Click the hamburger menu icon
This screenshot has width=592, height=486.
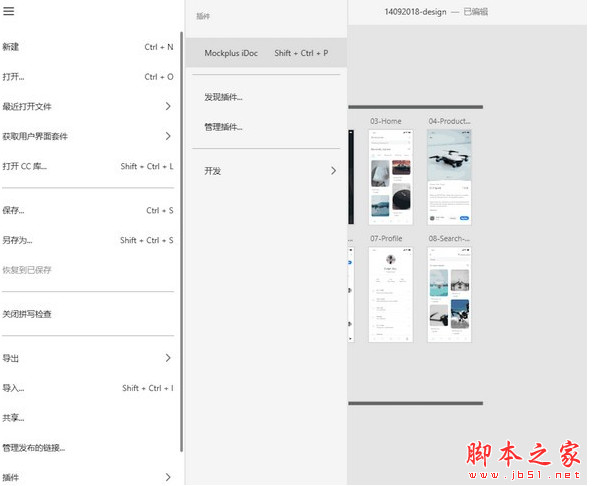pos(8,11)
